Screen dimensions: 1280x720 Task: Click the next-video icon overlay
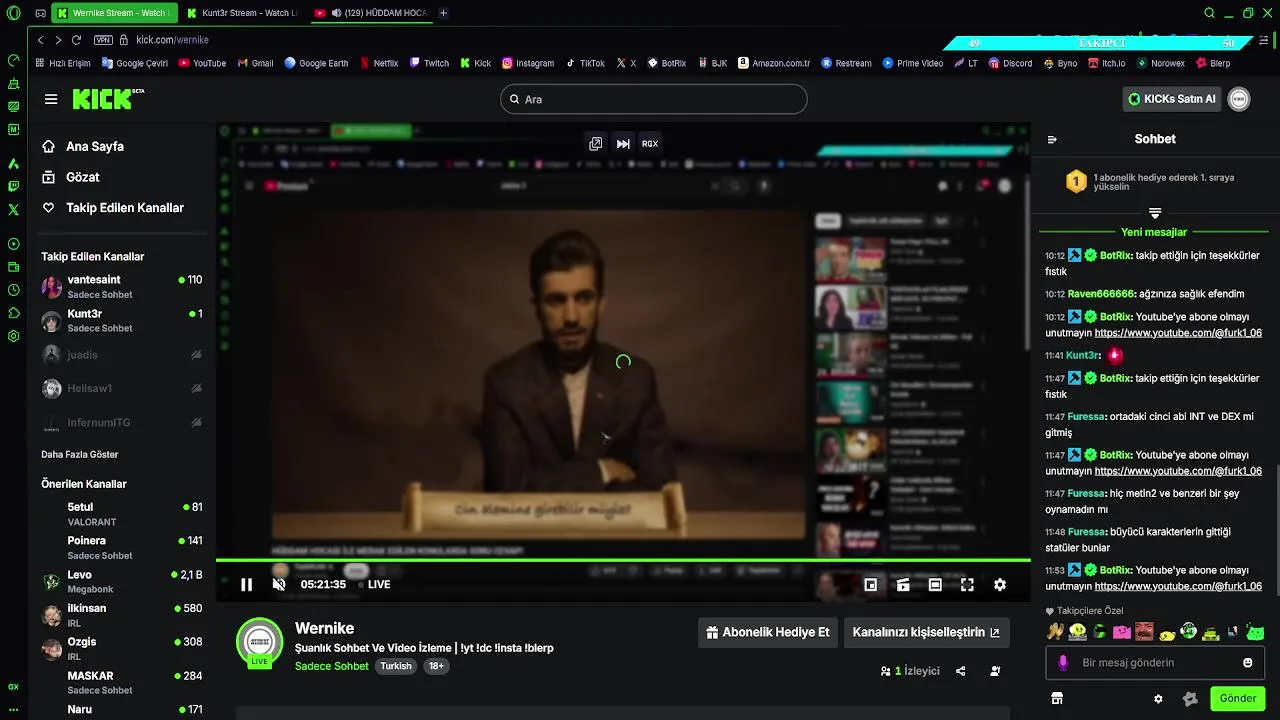click(623, 144)
